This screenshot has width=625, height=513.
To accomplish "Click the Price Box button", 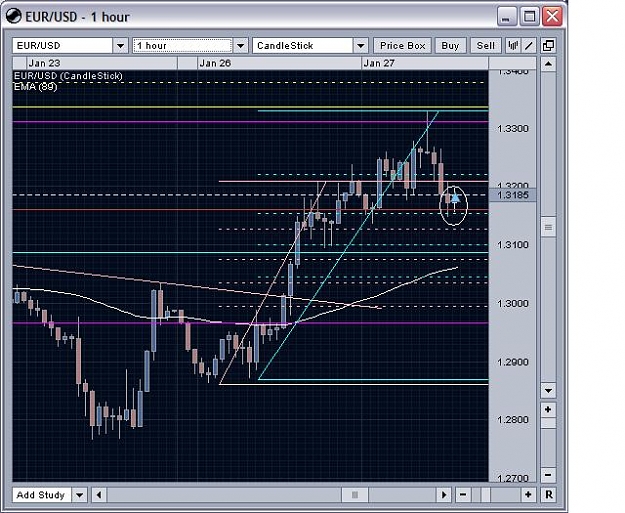I will click(403, 46).
